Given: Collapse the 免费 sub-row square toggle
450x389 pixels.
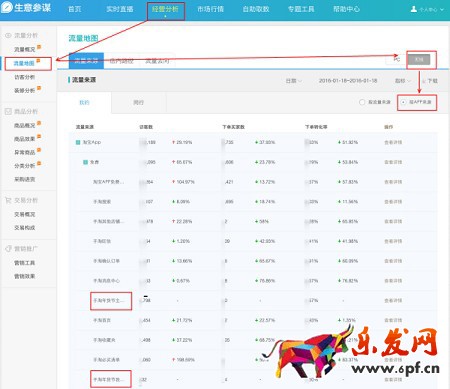Looking at the screenshot, I should tap(85, 162).
